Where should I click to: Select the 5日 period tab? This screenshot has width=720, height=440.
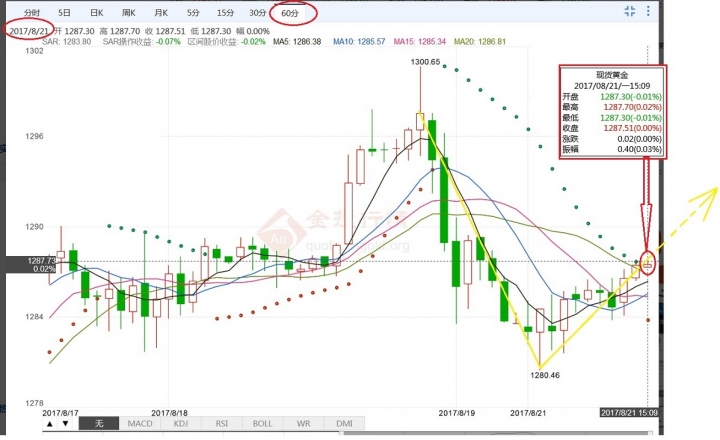click(x=64, y=13)
